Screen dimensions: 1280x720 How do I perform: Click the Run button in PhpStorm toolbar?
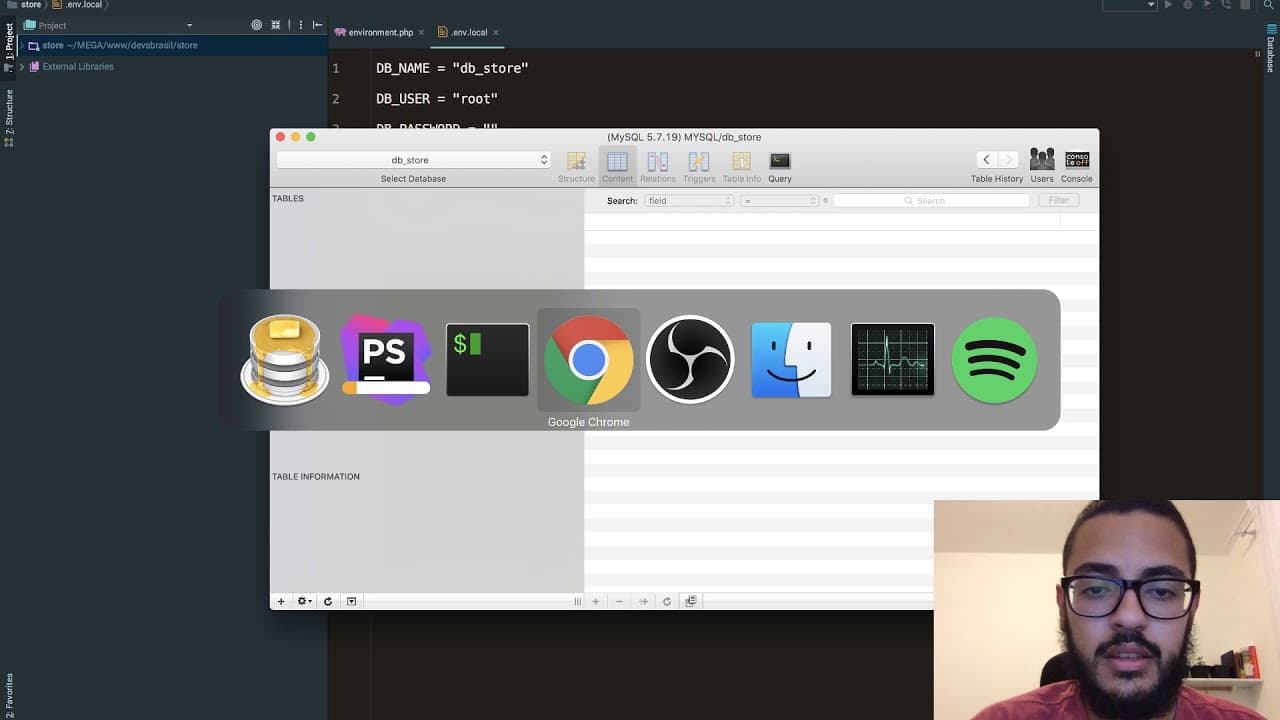(x=1168, y=5)
